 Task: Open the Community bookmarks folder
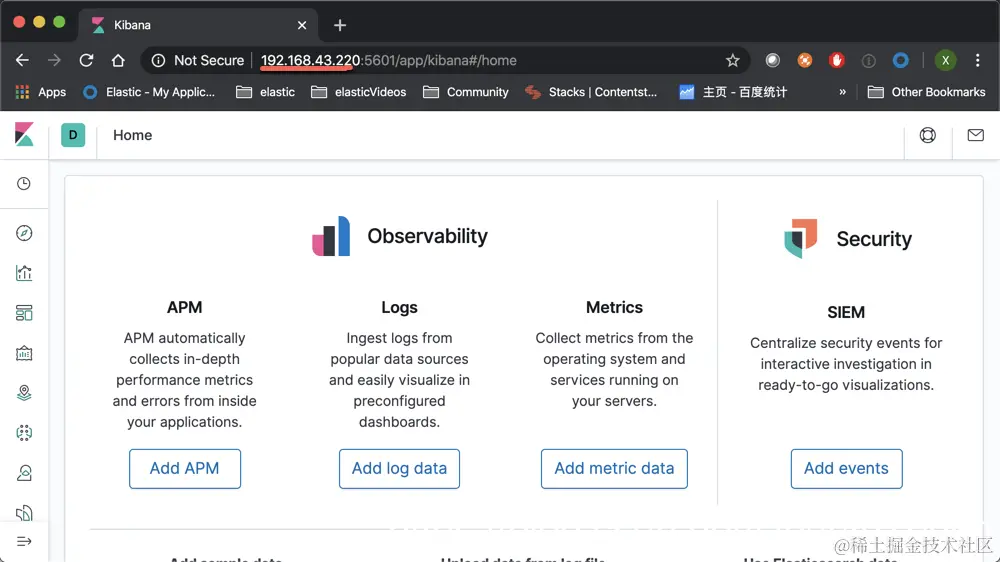tap(466, 92)
